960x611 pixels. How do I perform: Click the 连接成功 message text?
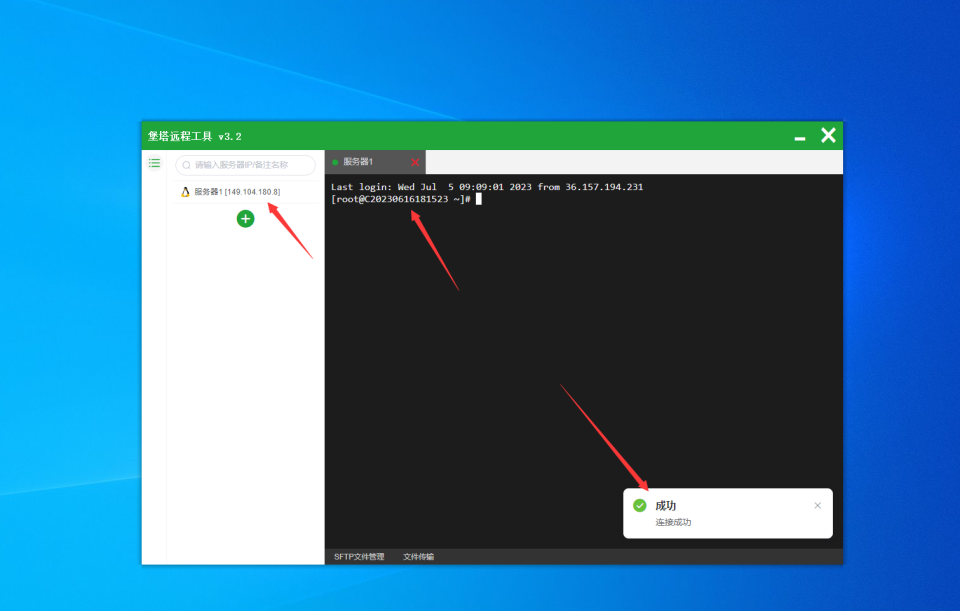[673, 522]
